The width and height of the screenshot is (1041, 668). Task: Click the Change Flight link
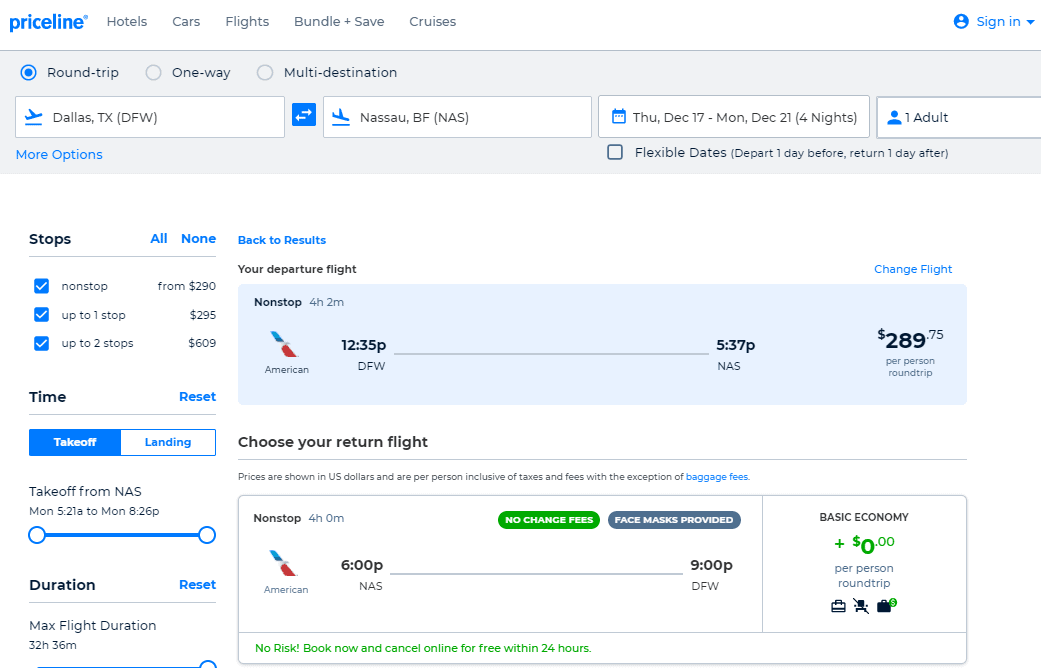(913, 269)
